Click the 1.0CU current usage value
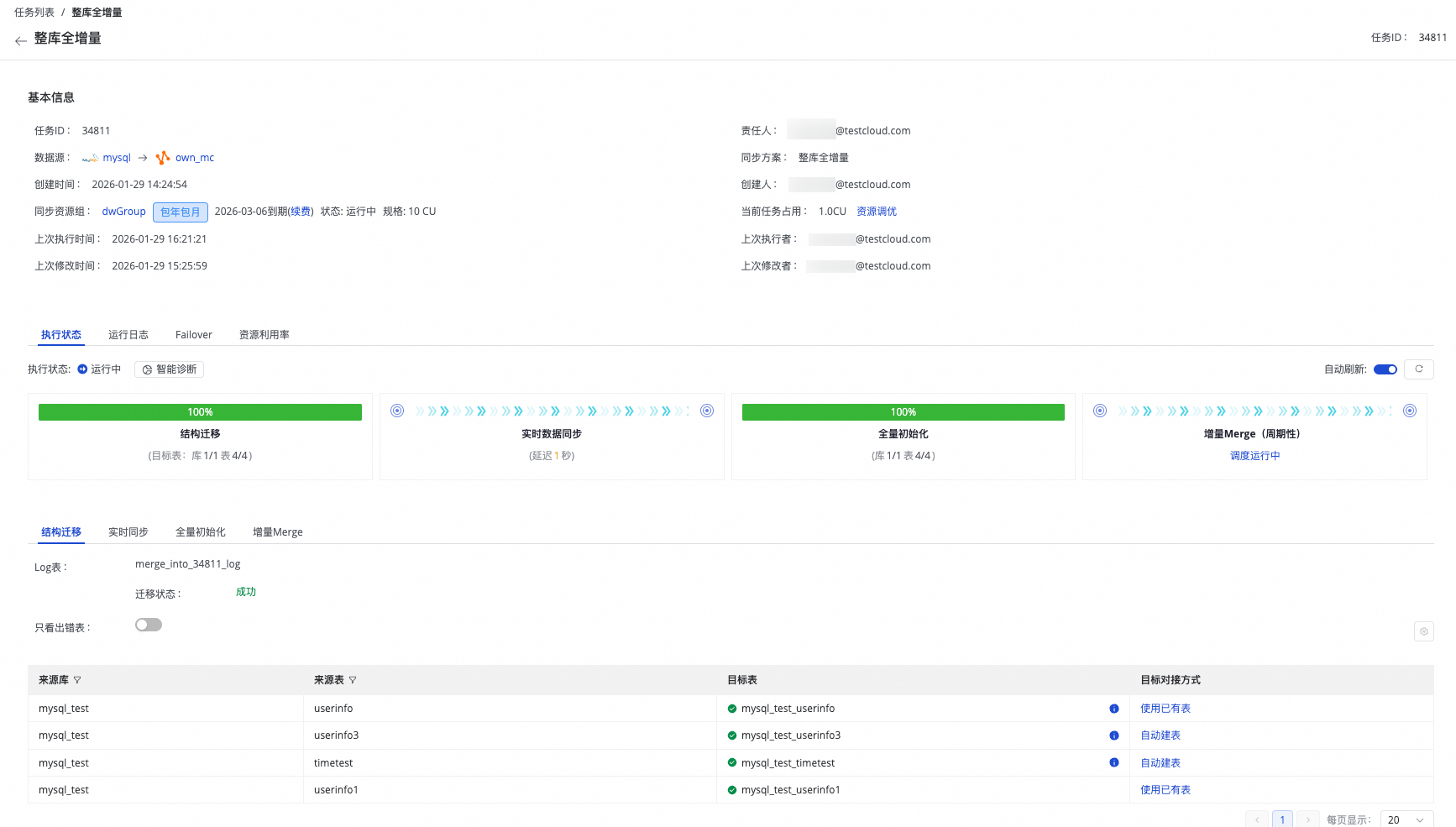The height and width of the screenshot is (827, 1456). [x=833, y=212]
